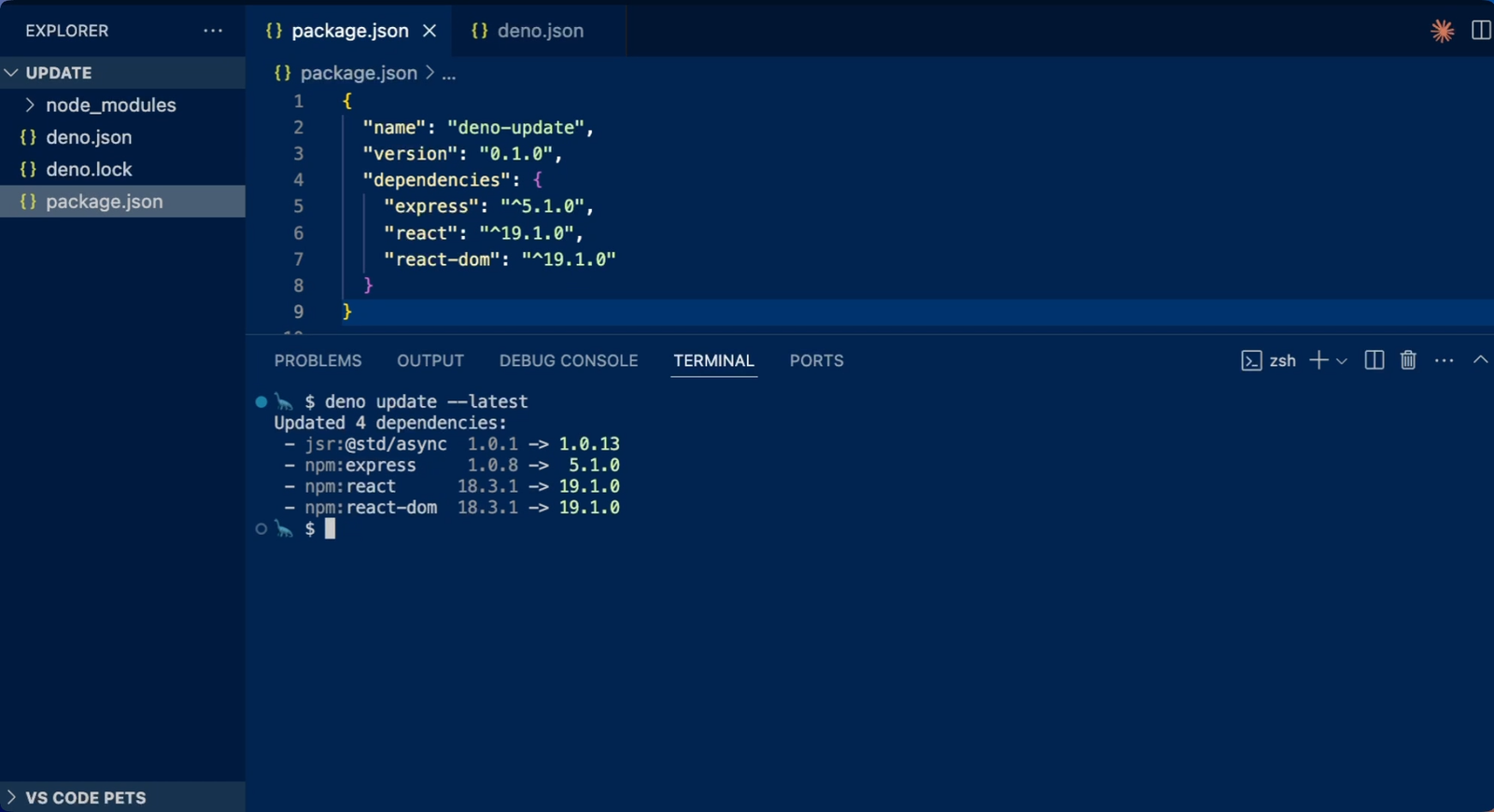1494x812 pixels.
Task: Click the package.json braces icon in explorer
Action: coord(28,202)
